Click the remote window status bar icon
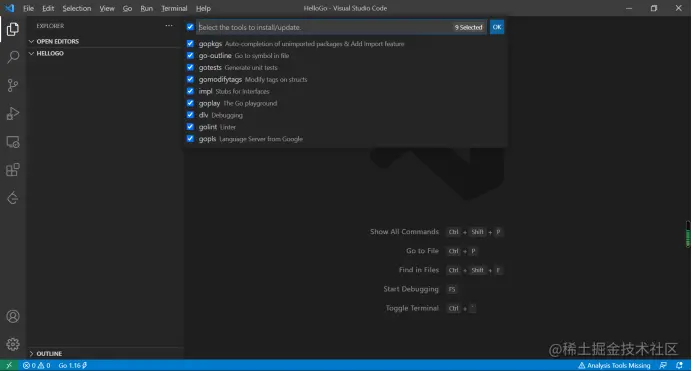 point(9,365)
